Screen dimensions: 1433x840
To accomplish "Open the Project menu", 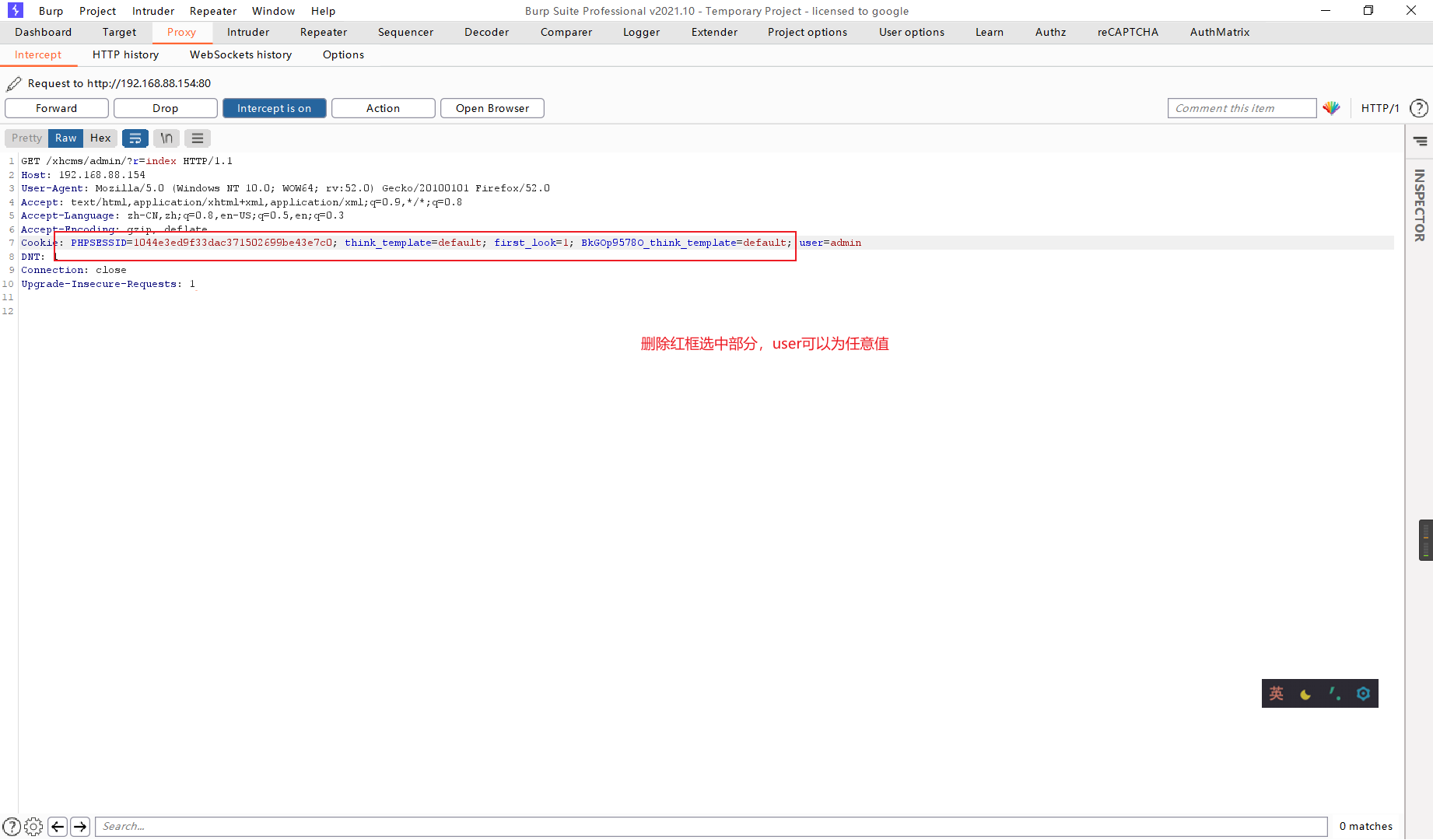I will (98, 11).
